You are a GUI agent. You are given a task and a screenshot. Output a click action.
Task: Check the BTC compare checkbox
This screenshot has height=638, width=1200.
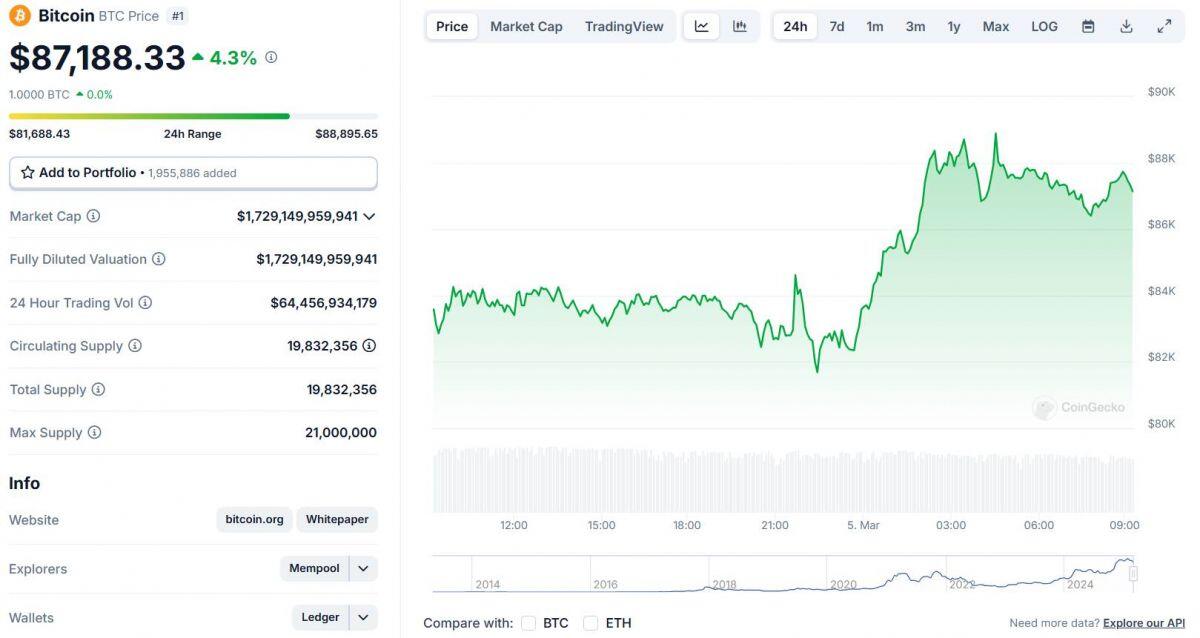point(528,623)
